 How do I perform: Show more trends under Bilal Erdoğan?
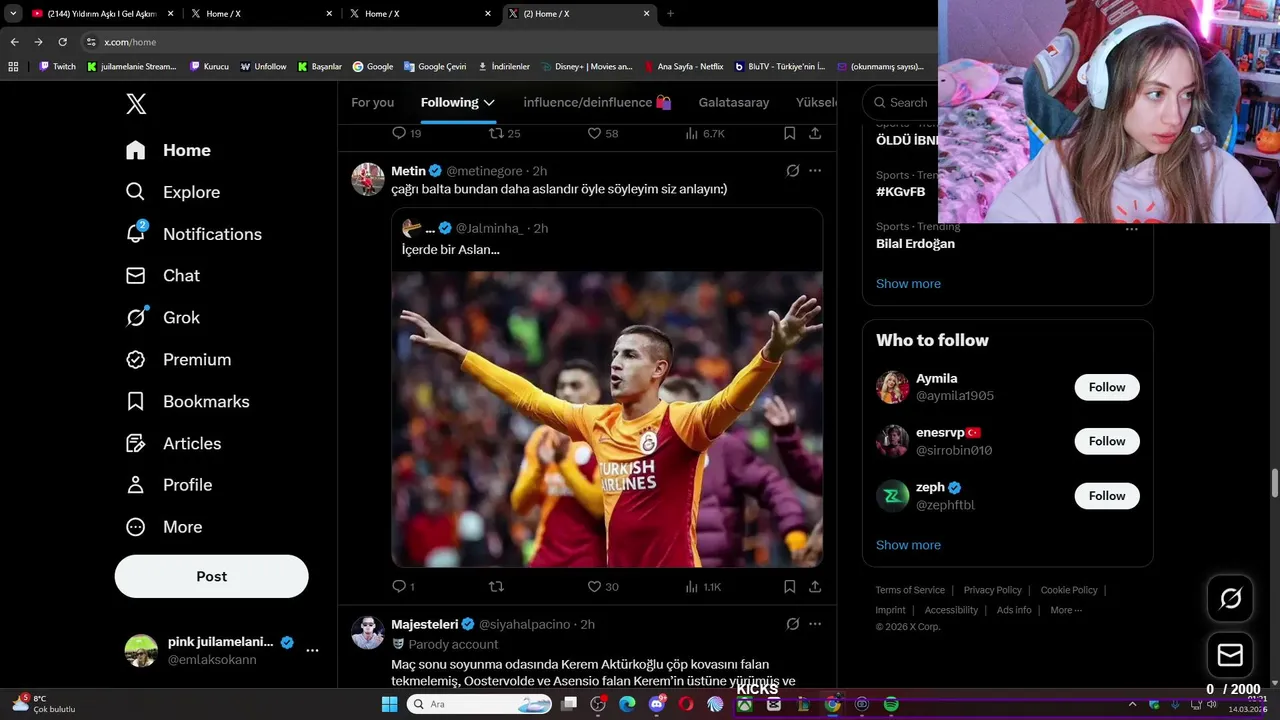(x=908, y=284)
